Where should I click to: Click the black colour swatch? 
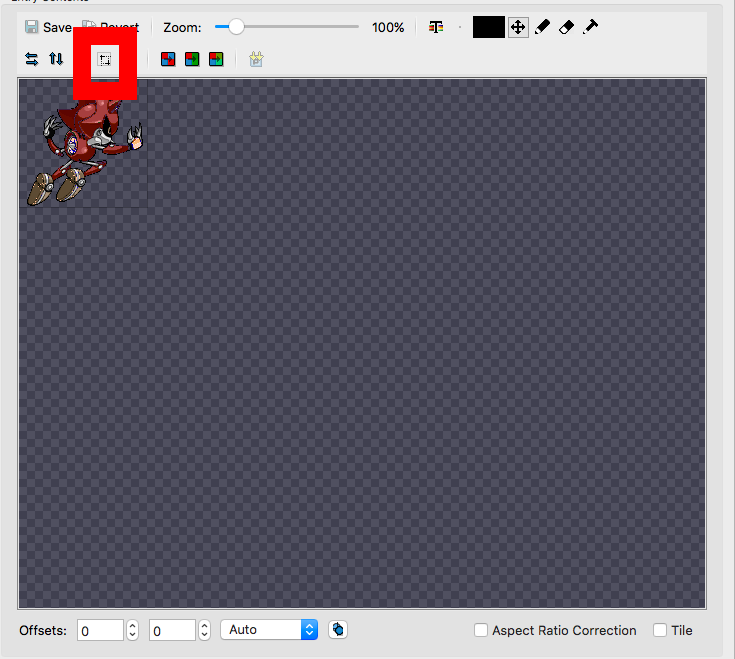pyautogui.click(x=488, y=27)
